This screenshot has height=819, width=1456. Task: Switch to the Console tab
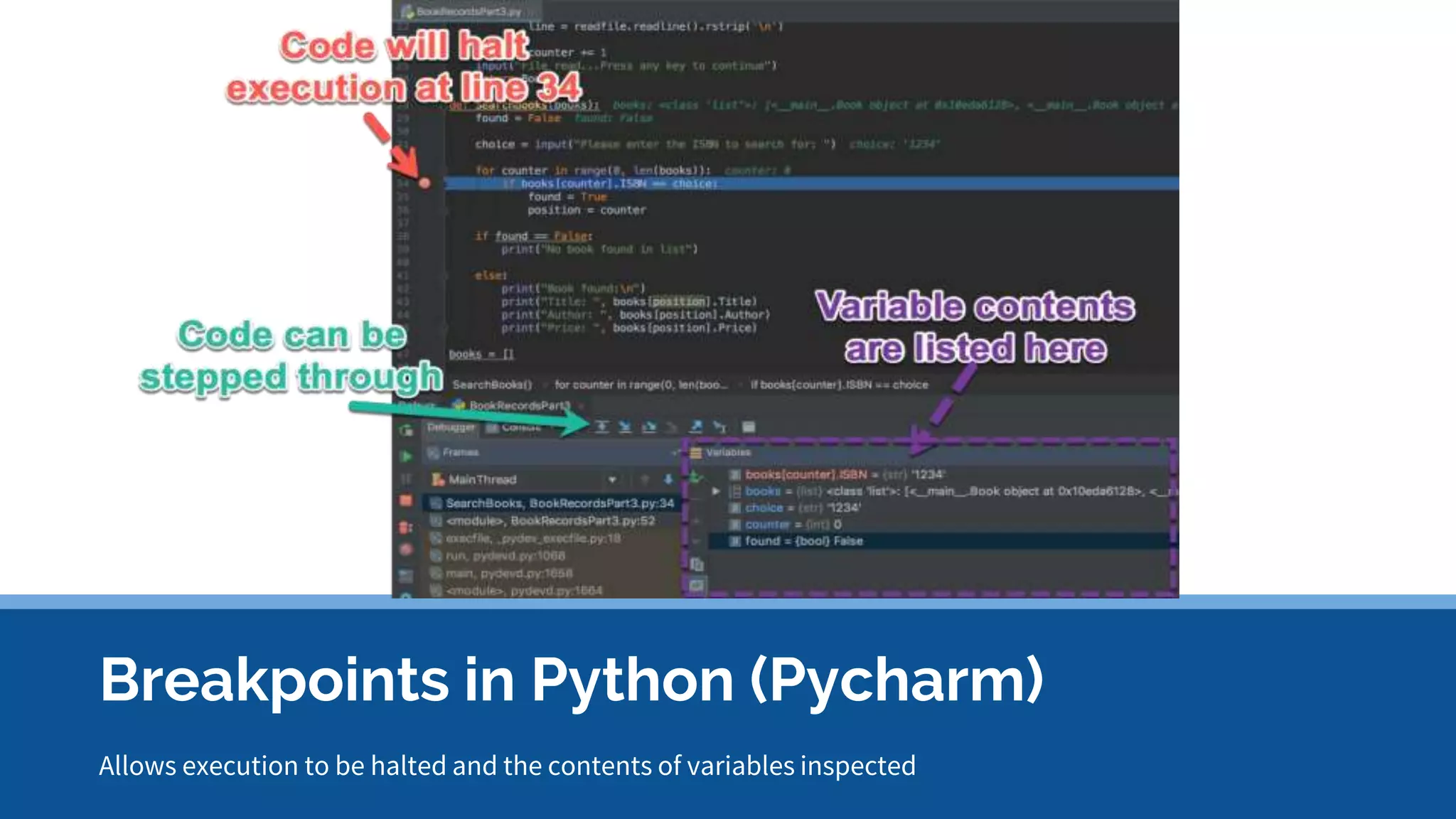[x=515, y=427]
